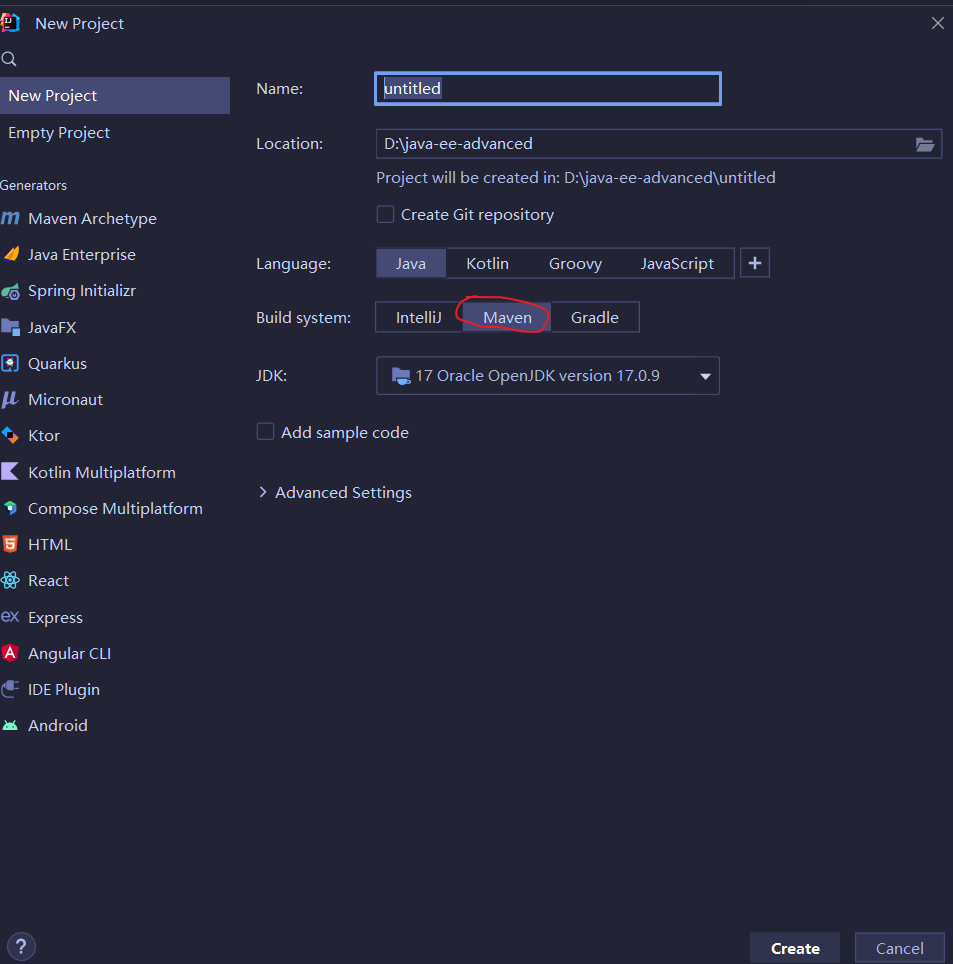Click the React label in generators
The width and height of the screenshot is (953, 964).
tap(48, 580)
